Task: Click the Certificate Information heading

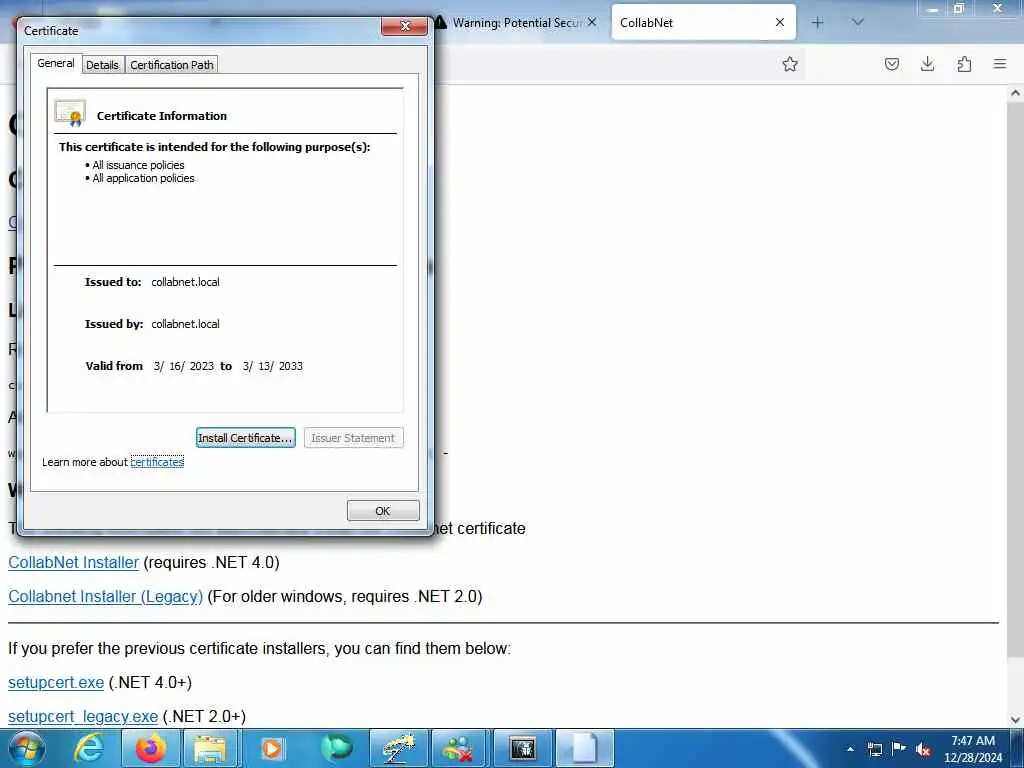Action: (x=162, y=116)
